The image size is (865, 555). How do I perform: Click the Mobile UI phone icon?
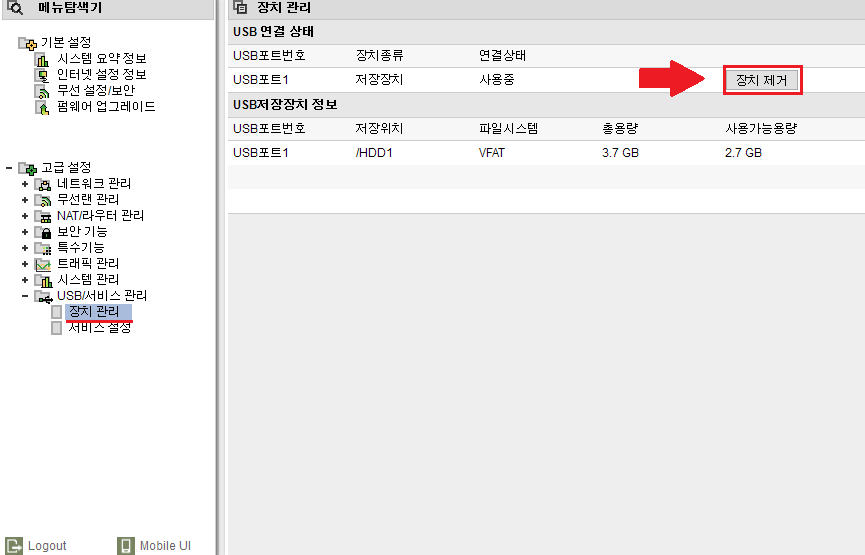click(126, 546)
